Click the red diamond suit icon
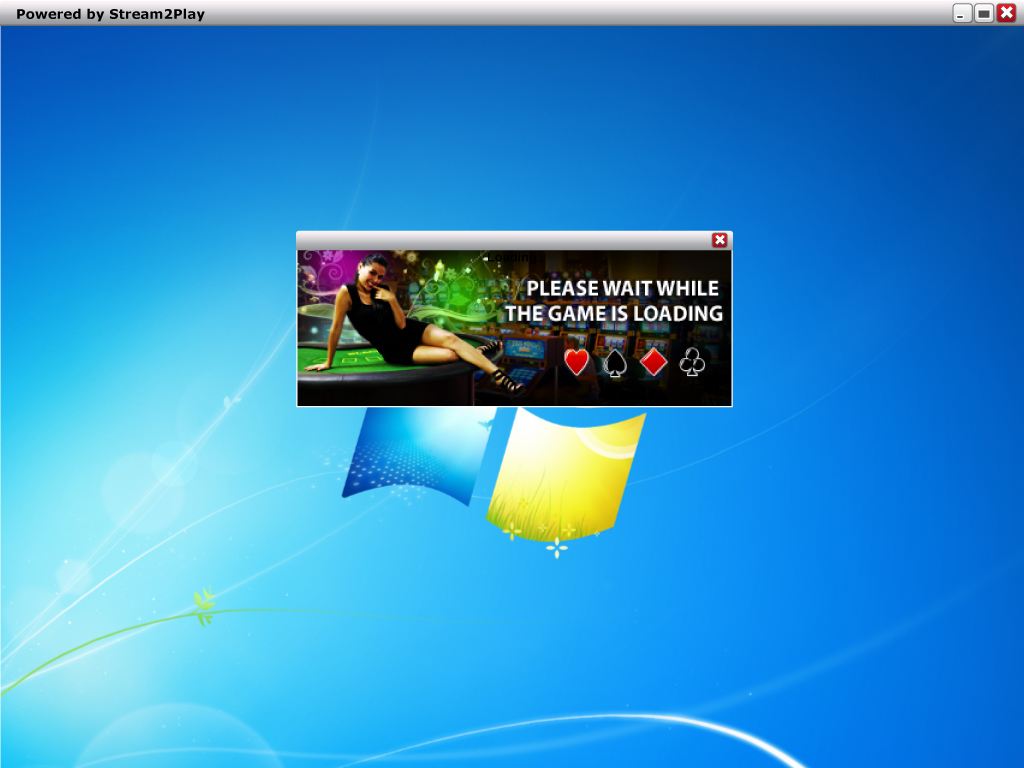Viewport: 1024px width, 768px height. 654,362
